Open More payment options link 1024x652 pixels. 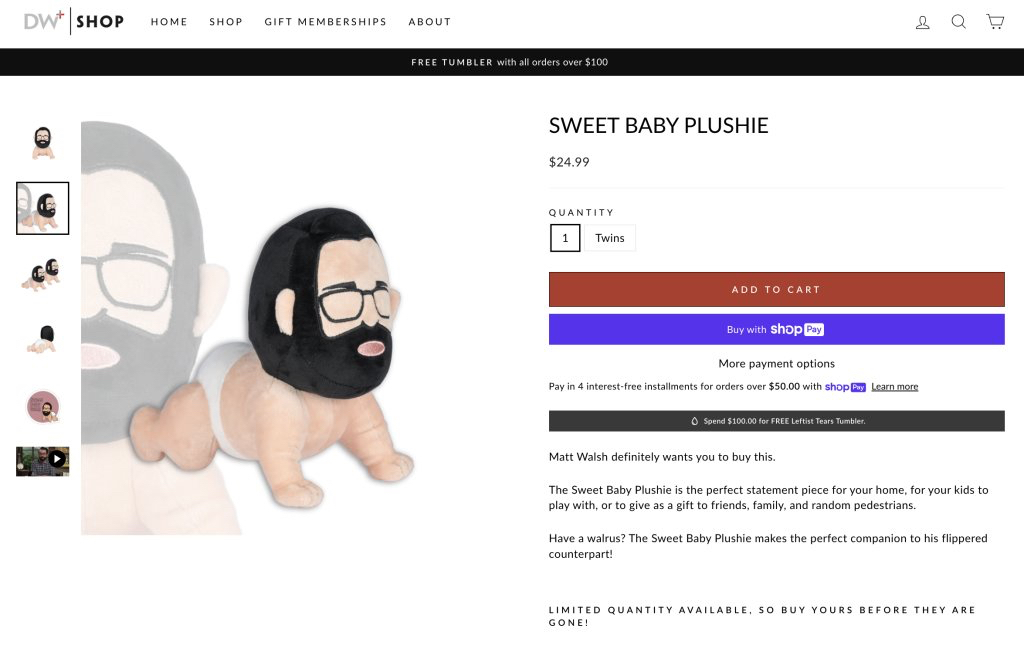pyautogui.click(x=776, y=364)
